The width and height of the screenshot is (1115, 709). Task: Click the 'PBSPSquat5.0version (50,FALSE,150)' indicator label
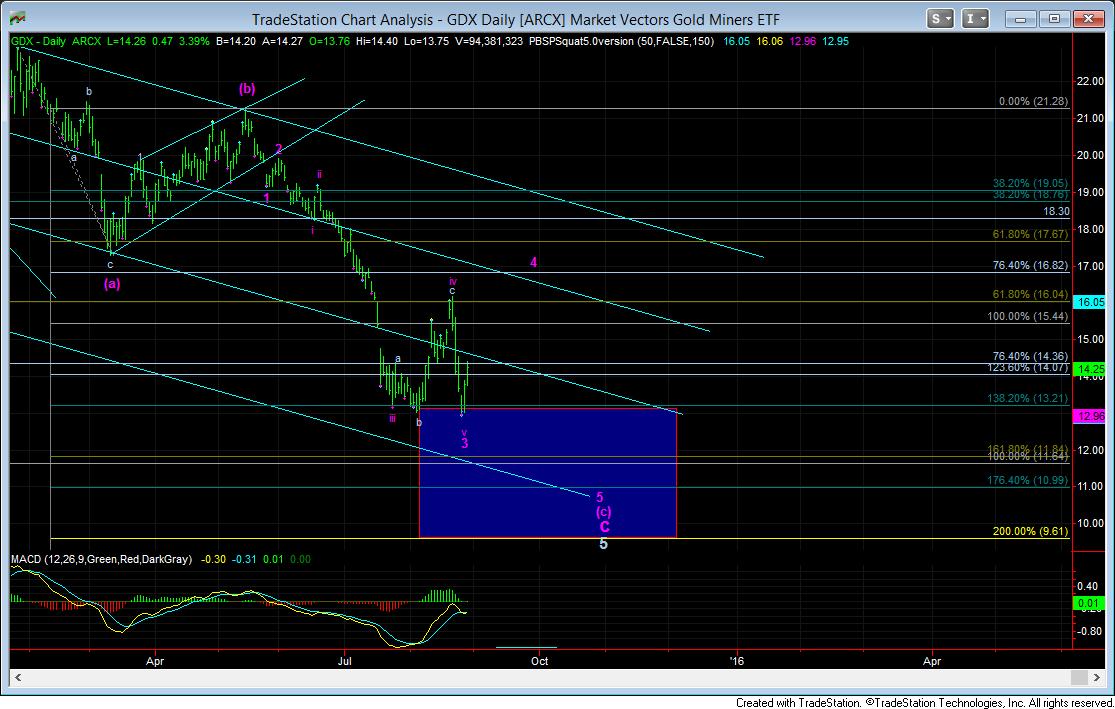(621, 41)
